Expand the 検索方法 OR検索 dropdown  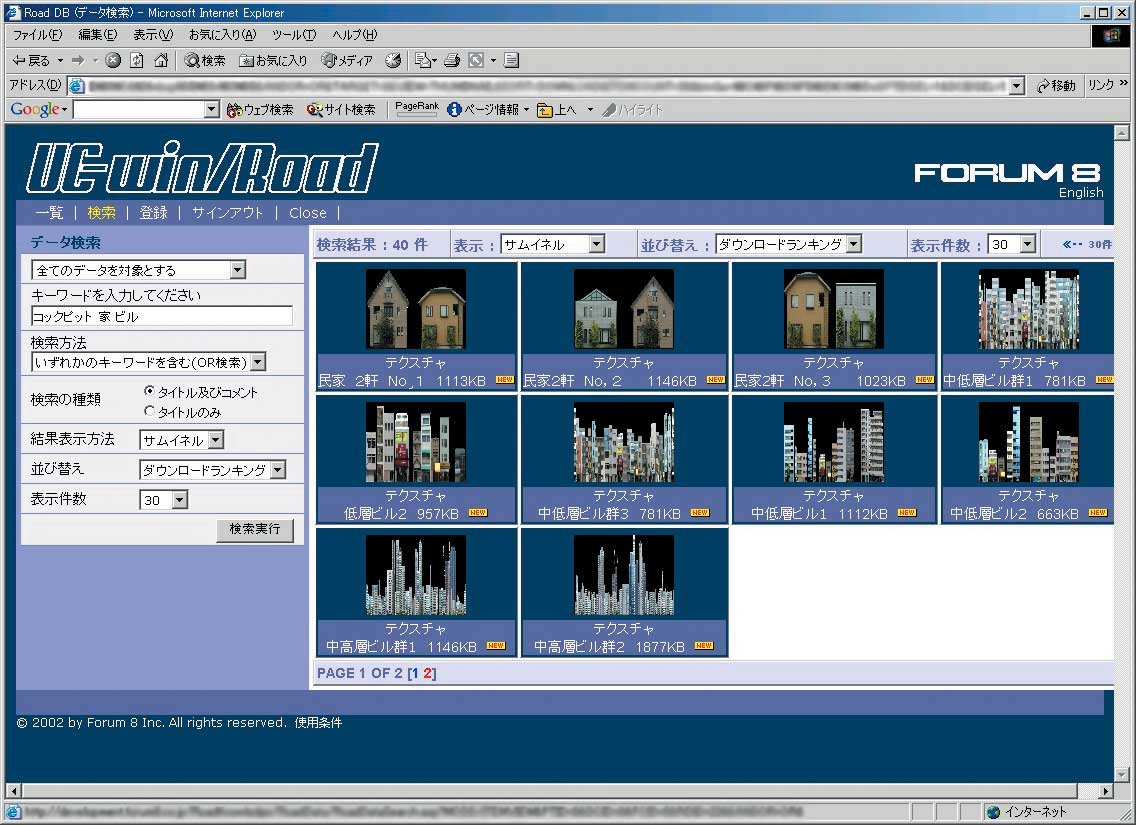257,362
